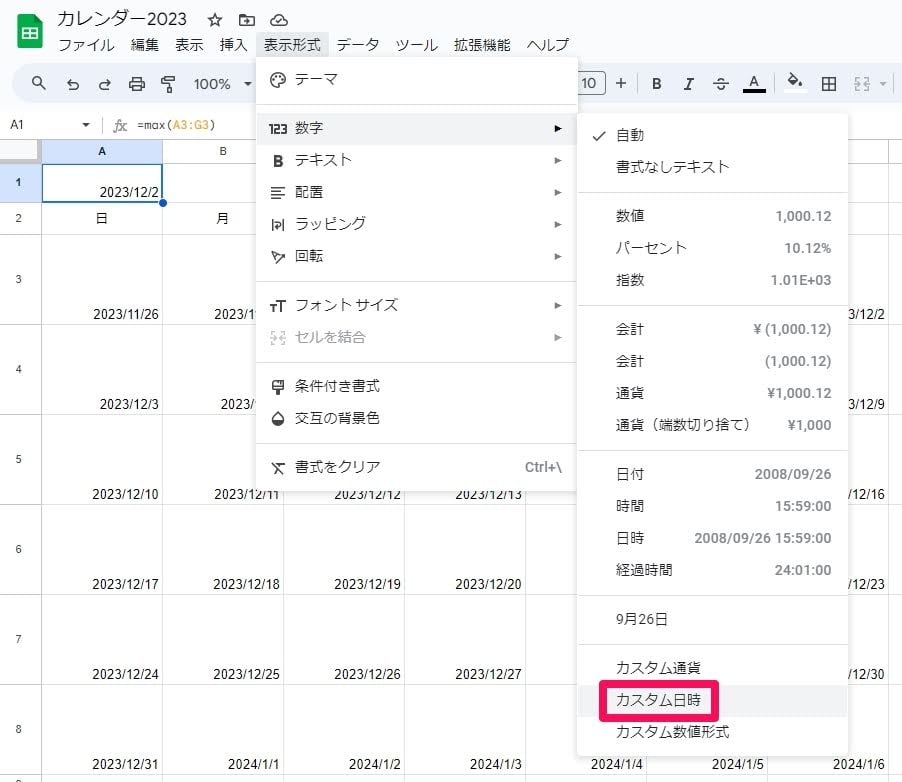
Task: Apply the 9月26日 date format
Action: pos(712,619)
